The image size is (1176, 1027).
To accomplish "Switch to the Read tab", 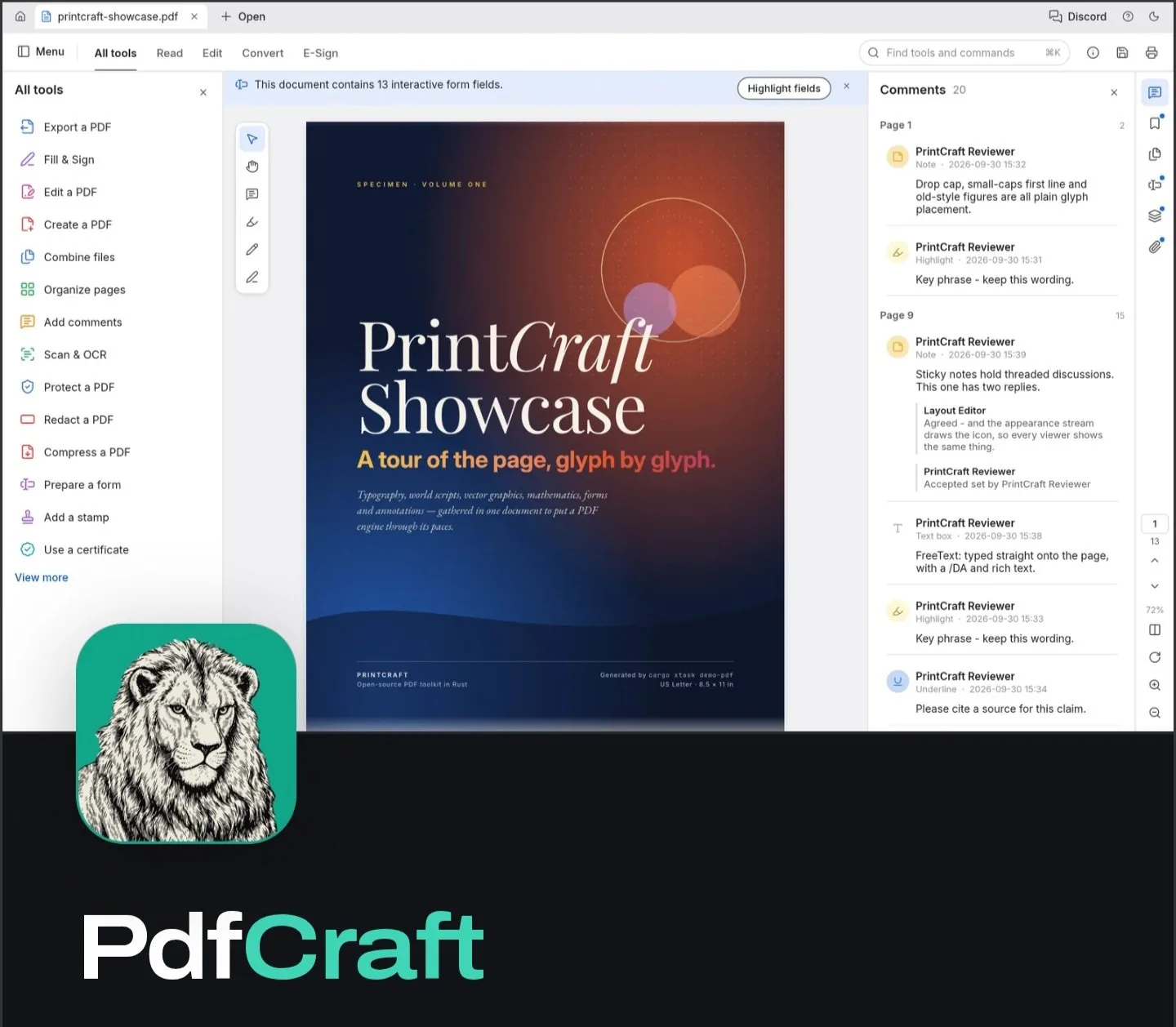I will (x=170, y=53).
